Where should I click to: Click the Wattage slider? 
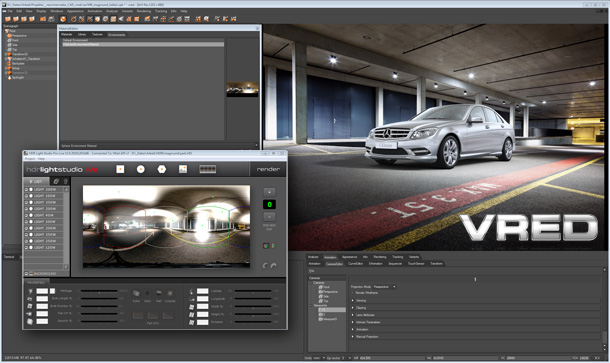[99, 291]
